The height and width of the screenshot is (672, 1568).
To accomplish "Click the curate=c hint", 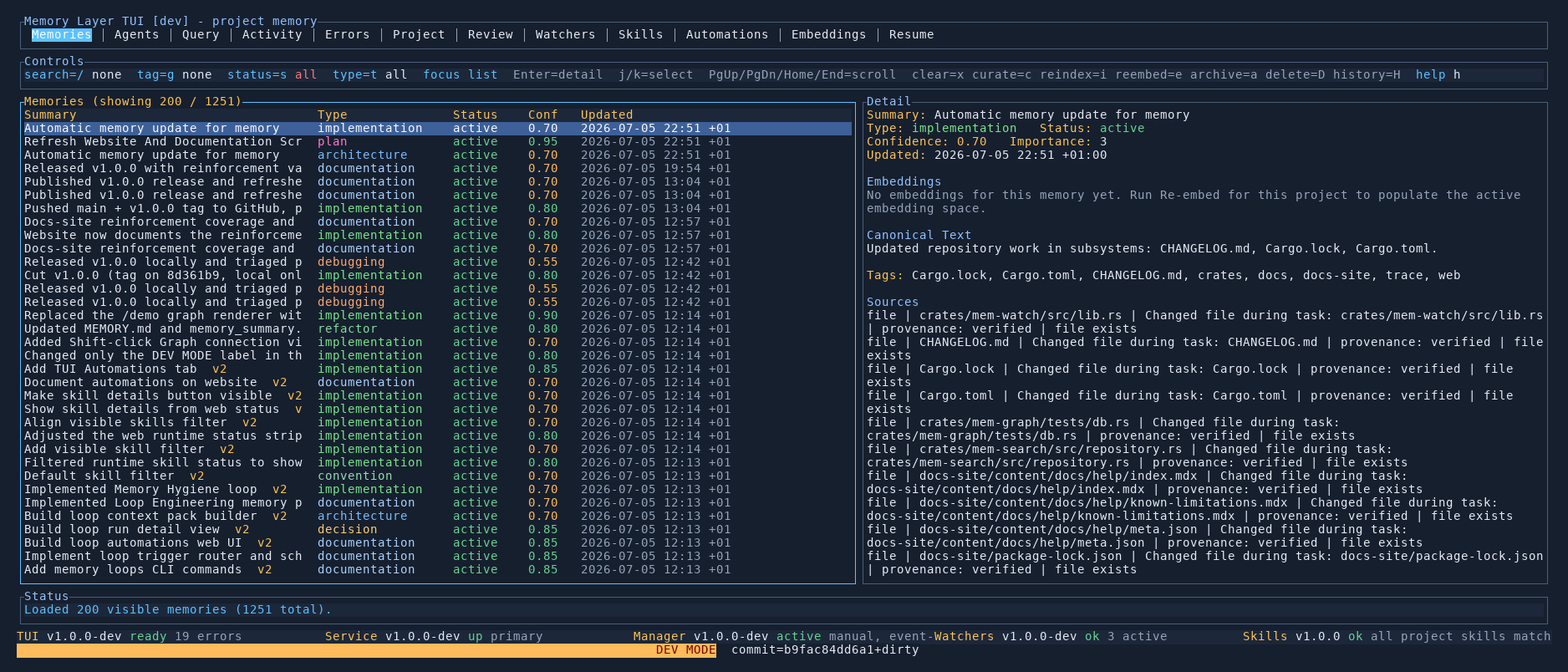I will [1001, 74].
